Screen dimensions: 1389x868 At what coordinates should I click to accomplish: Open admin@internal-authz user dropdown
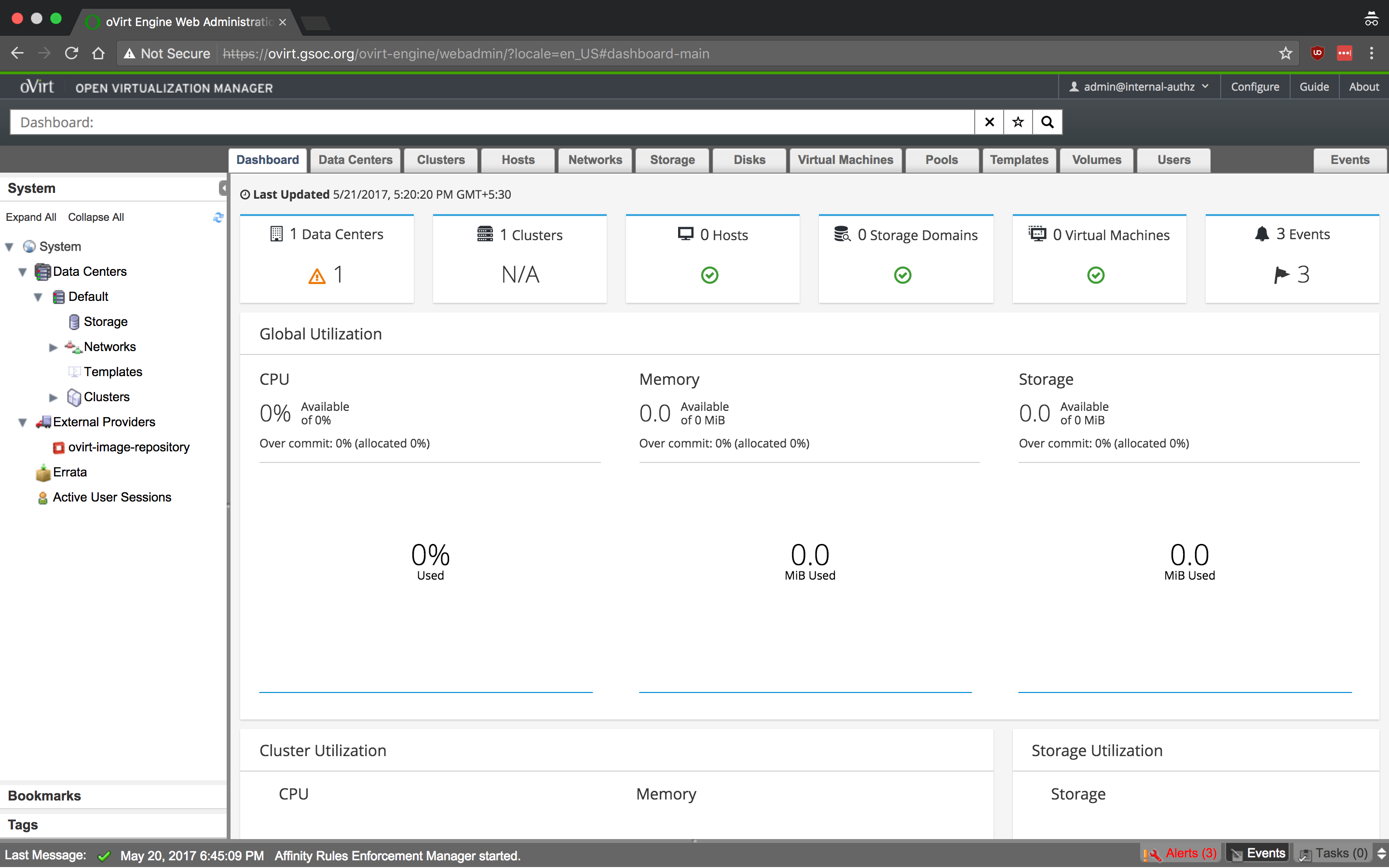(x=1139, y=87)
